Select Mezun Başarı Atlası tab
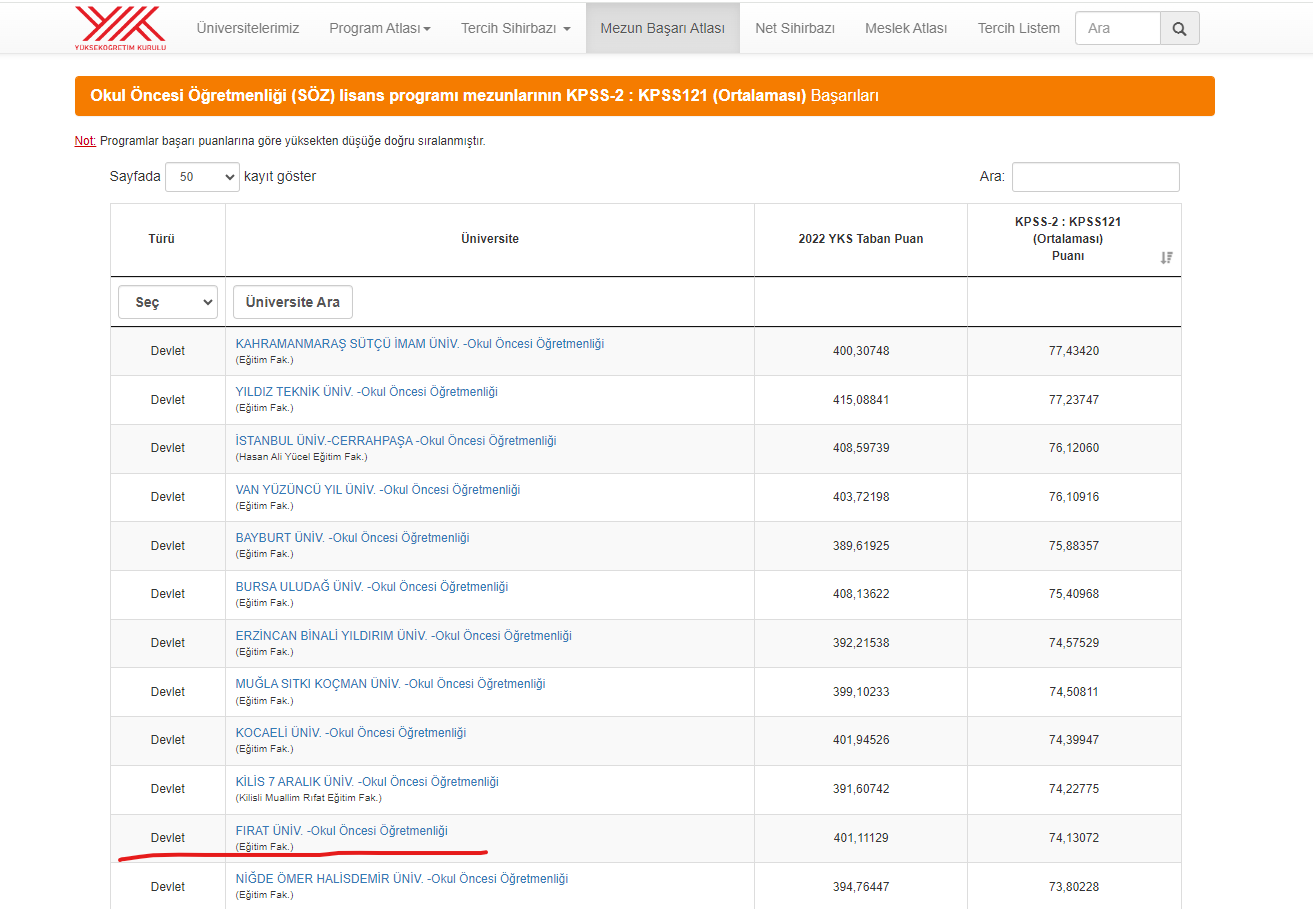This screenshot has height=909, width=1313. coord(663,28)
